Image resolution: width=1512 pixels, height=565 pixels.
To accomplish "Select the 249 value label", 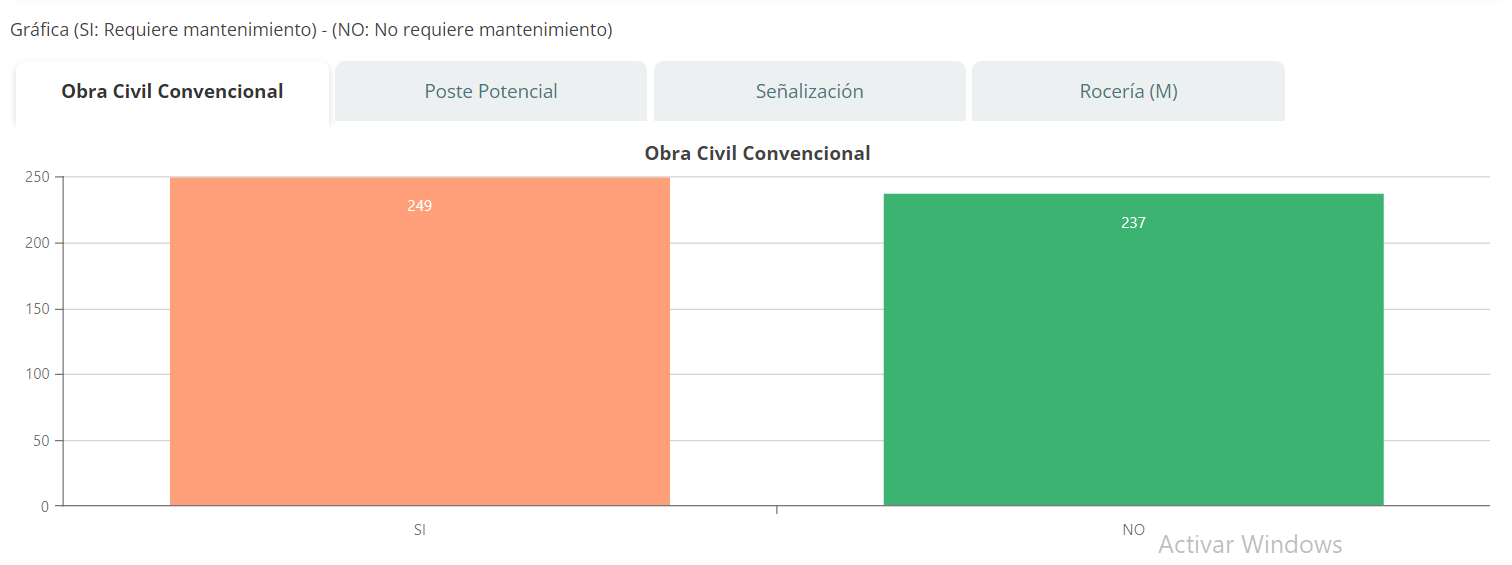I will (419, 206).
